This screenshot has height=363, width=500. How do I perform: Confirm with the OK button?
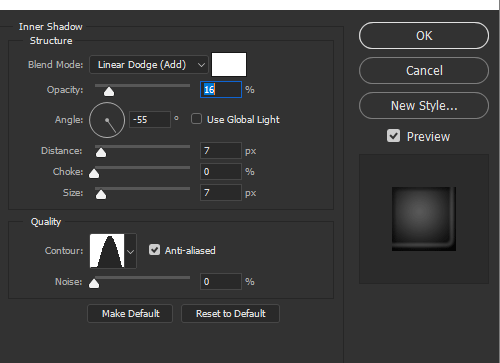point(424,36)
